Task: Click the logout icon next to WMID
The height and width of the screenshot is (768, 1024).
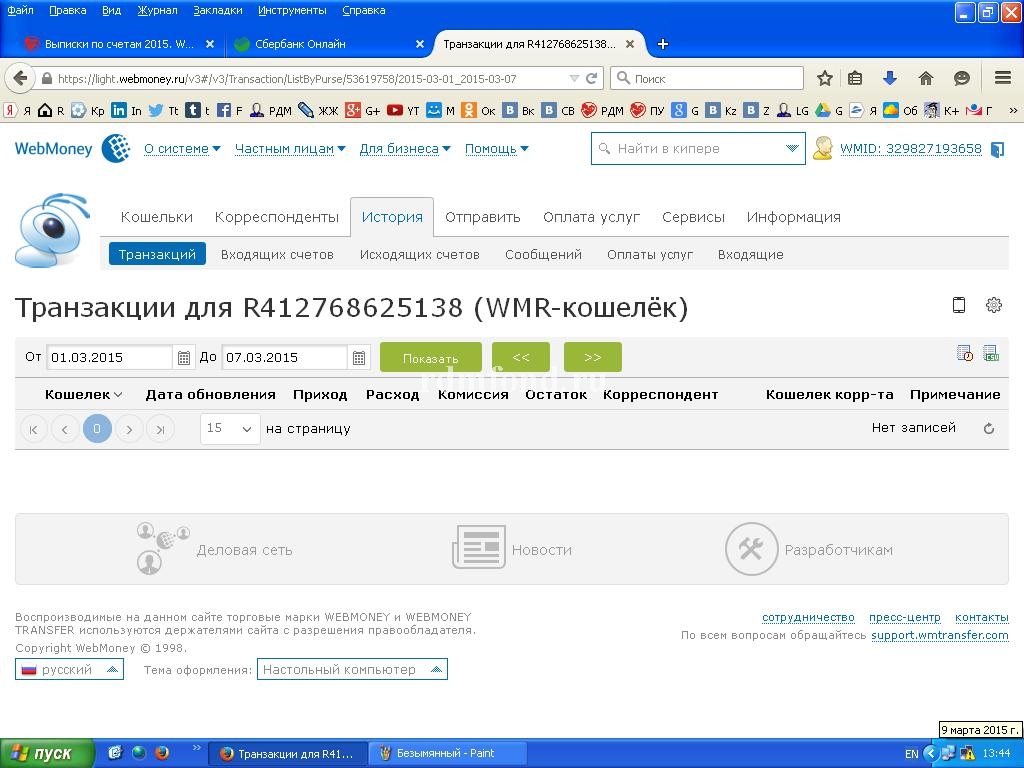Action: pyautogui.click(x=997, y=149)
